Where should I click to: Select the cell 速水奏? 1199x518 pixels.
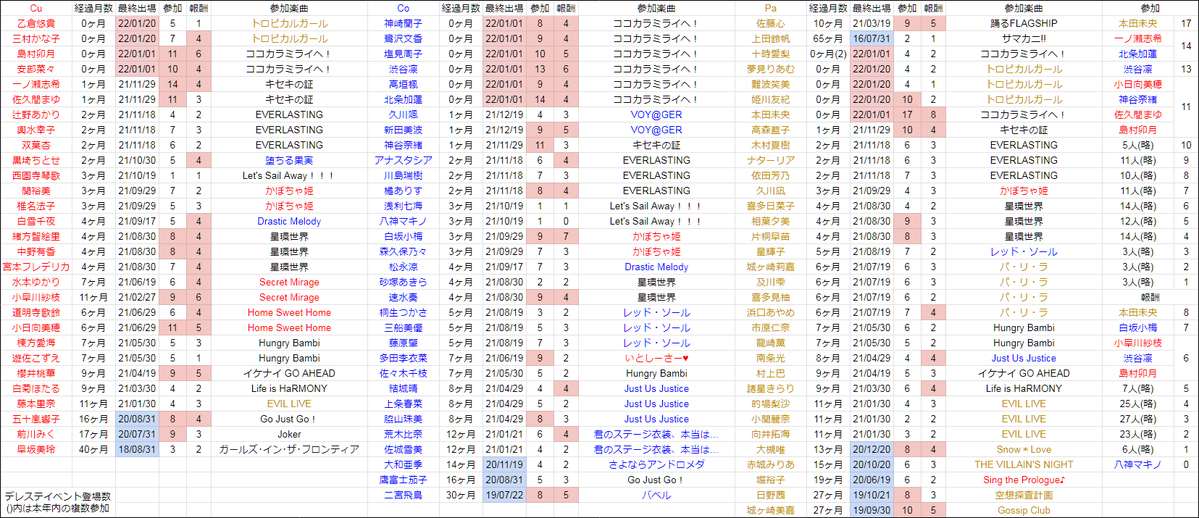403,297
